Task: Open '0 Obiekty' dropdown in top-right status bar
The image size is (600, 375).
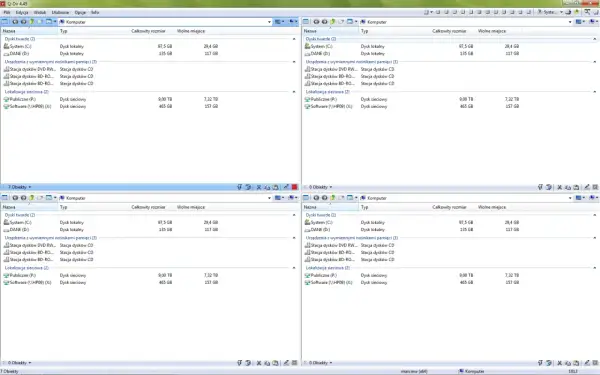Action: tap(320, 187)
